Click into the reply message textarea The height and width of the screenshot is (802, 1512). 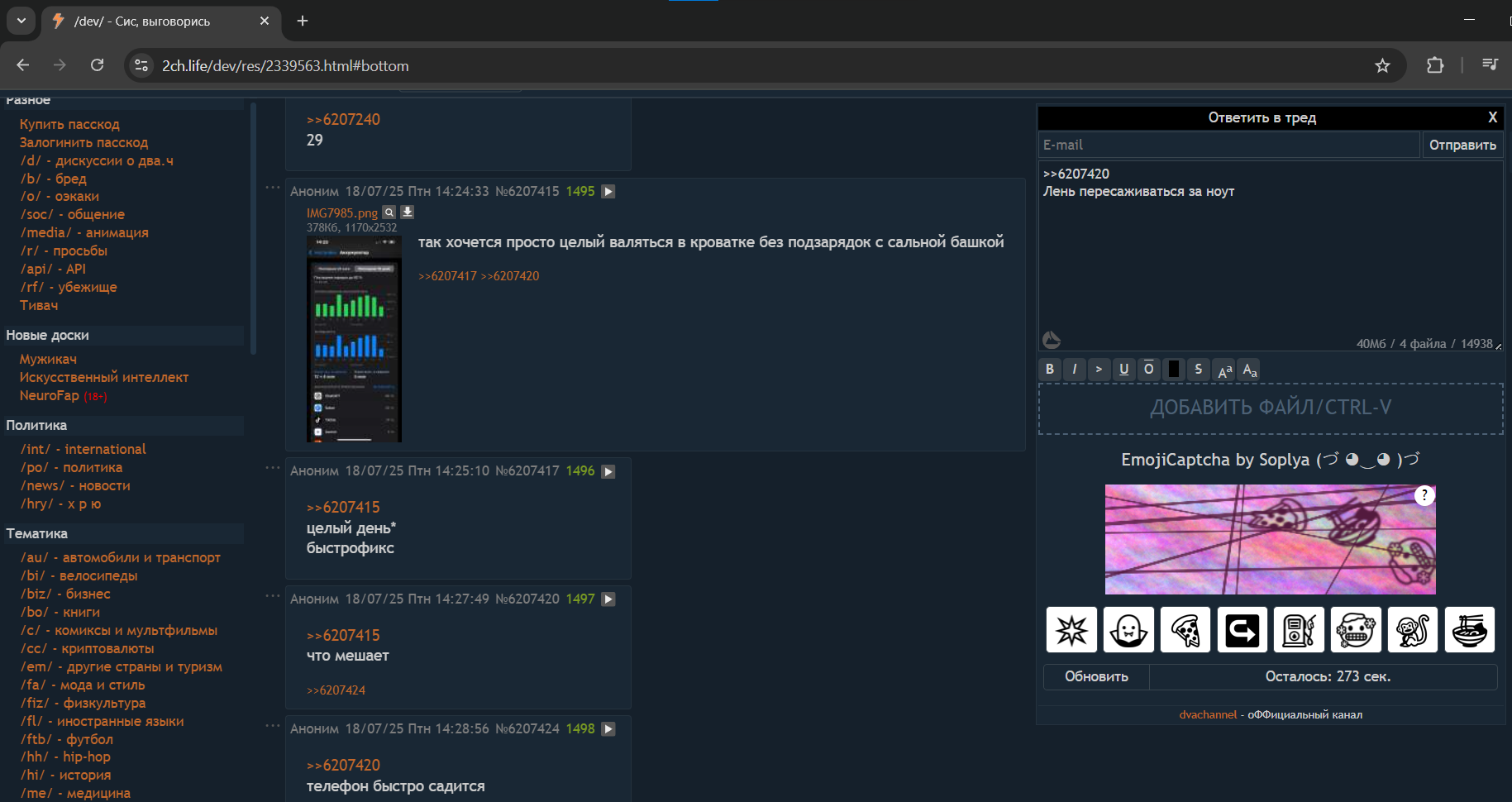1271,256
